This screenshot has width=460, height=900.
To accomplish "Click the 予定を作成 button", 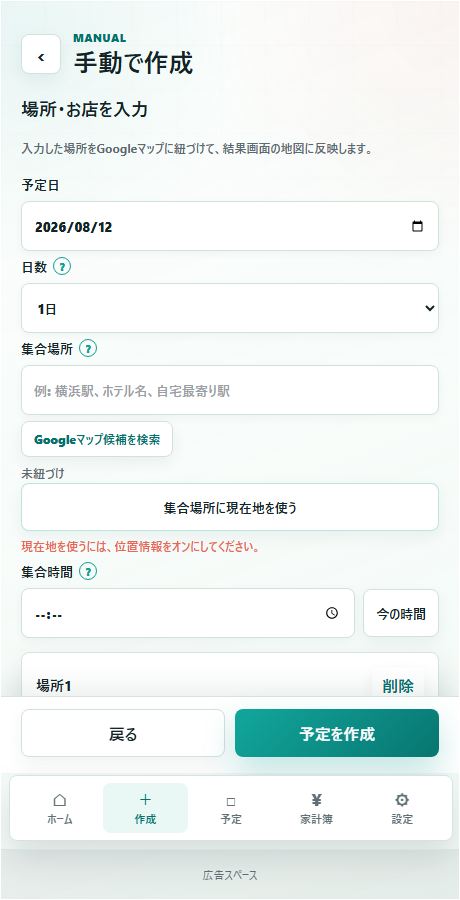I will pos(337,734).
